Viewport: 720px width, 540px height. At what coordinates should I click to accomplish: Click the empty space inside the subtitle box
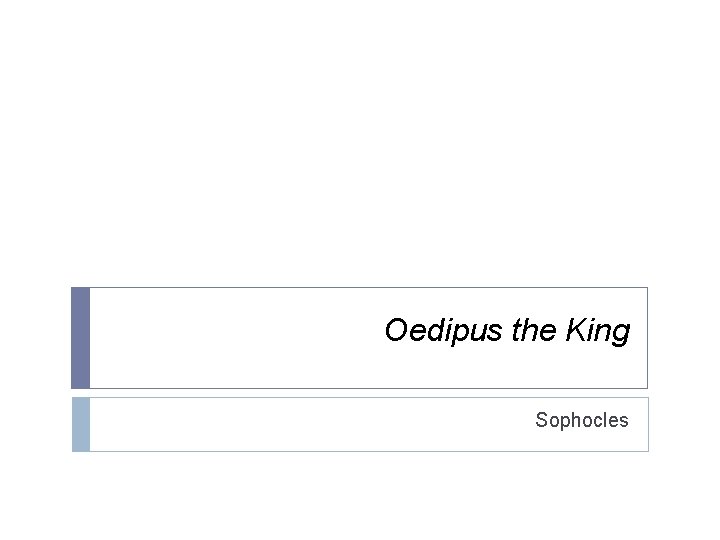pos(300,424)
